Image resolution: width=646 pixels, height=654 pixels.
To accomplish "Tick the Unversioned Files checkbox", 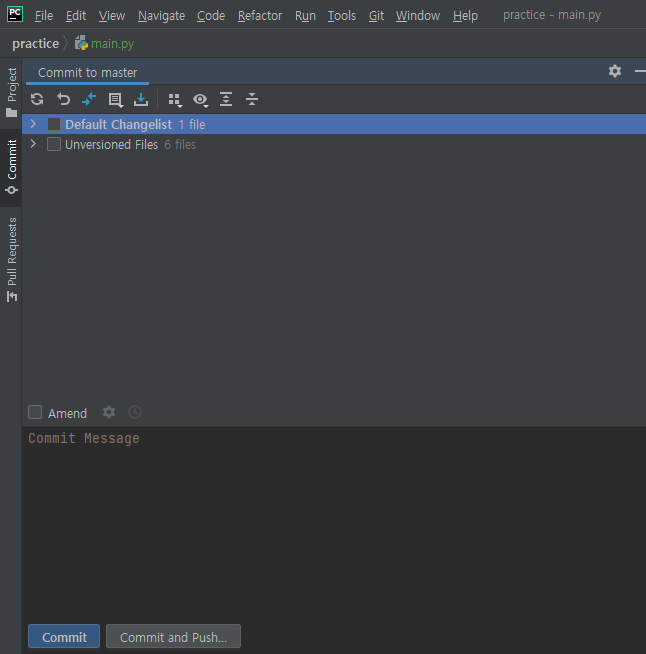I will pyautogui.click(x=54, y=144).
